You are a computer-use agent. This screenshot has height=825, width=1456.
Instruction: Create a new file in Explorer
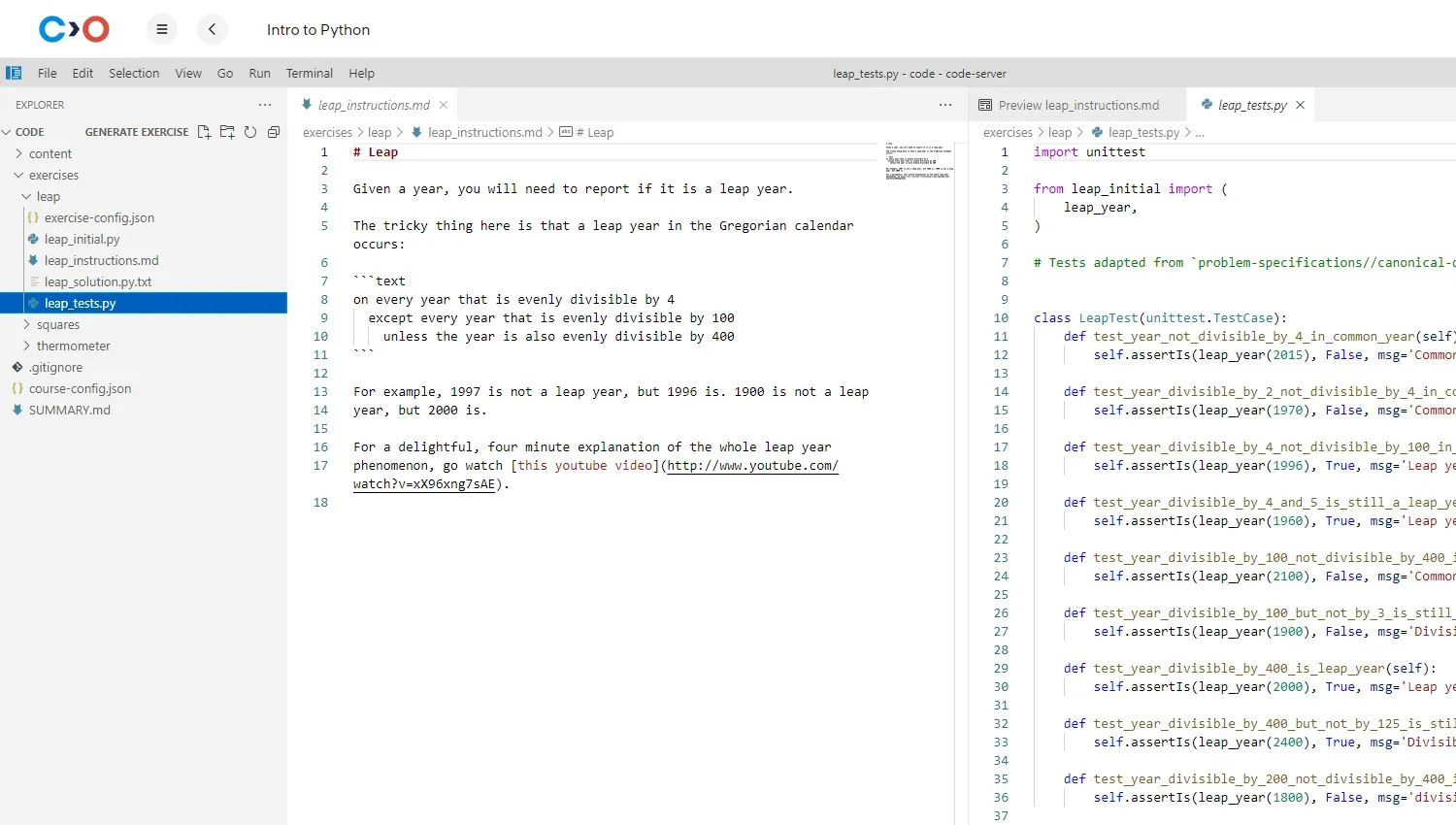[204, 132]
